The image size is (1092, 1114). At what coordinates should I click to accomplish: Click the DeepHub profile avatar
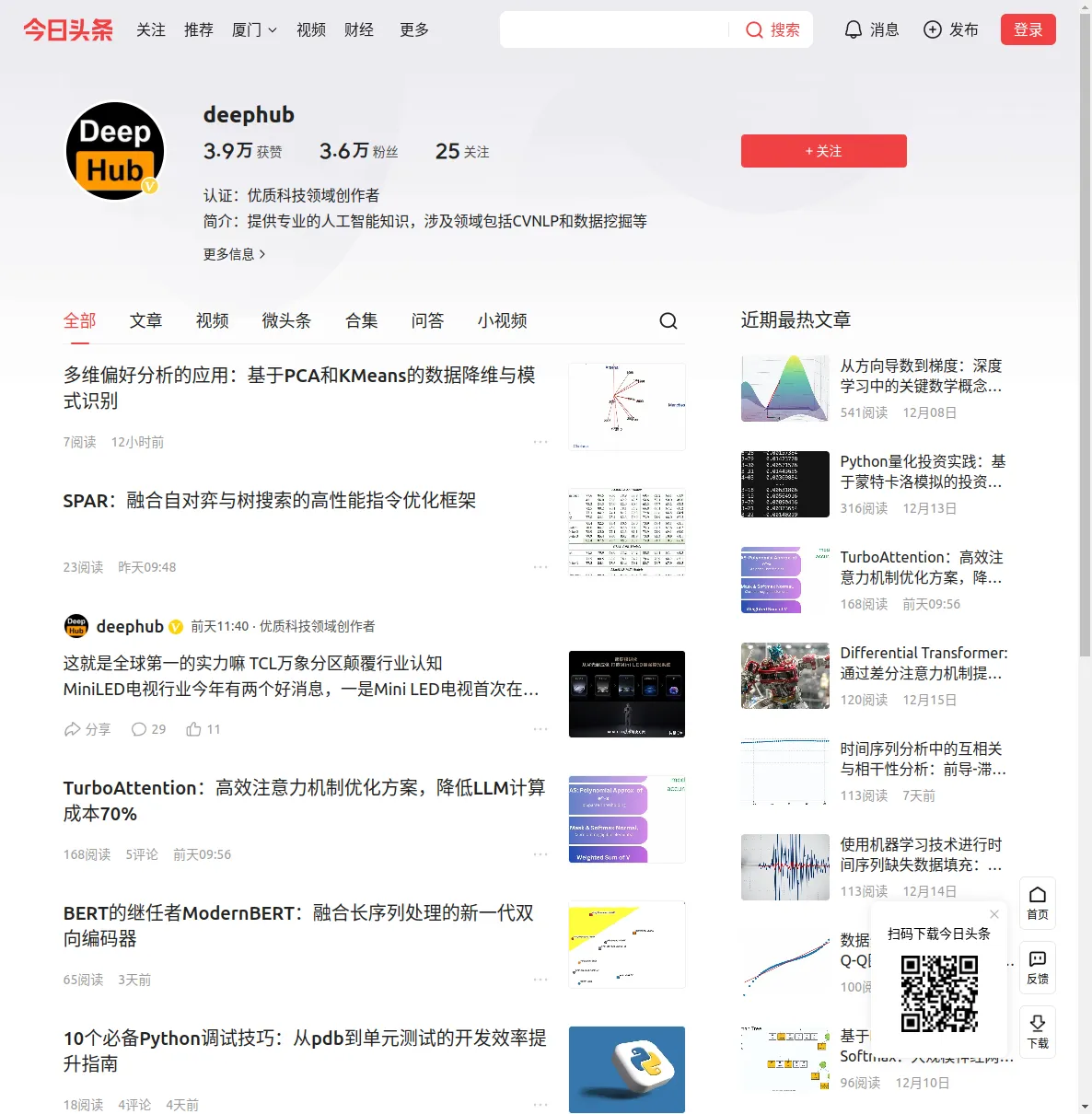115,151
